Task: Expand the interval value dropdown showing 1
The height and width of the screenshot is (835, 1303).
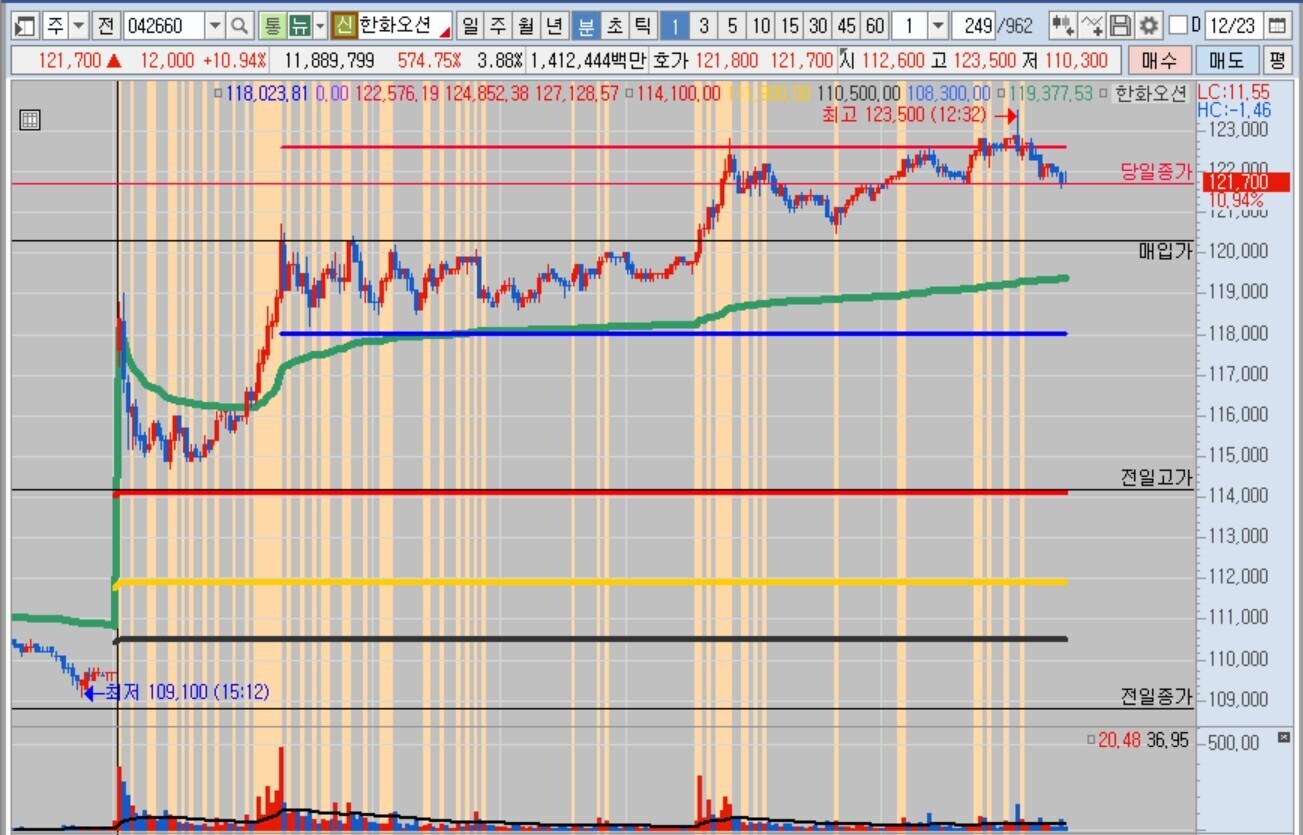Action: [x=937, y=25]
